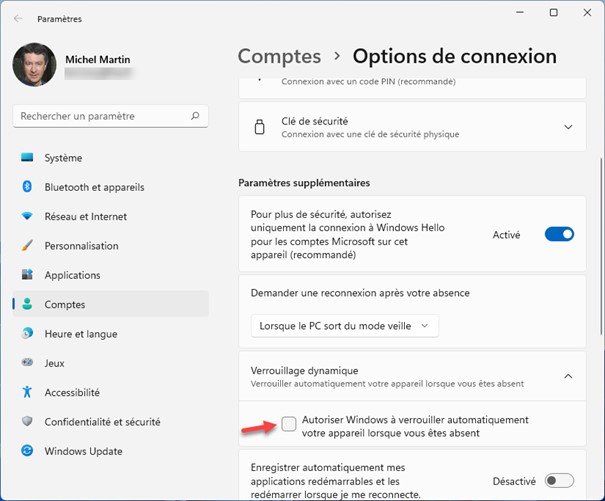Click the Jeux controller icon
The image size is (605, 501).
27,363
